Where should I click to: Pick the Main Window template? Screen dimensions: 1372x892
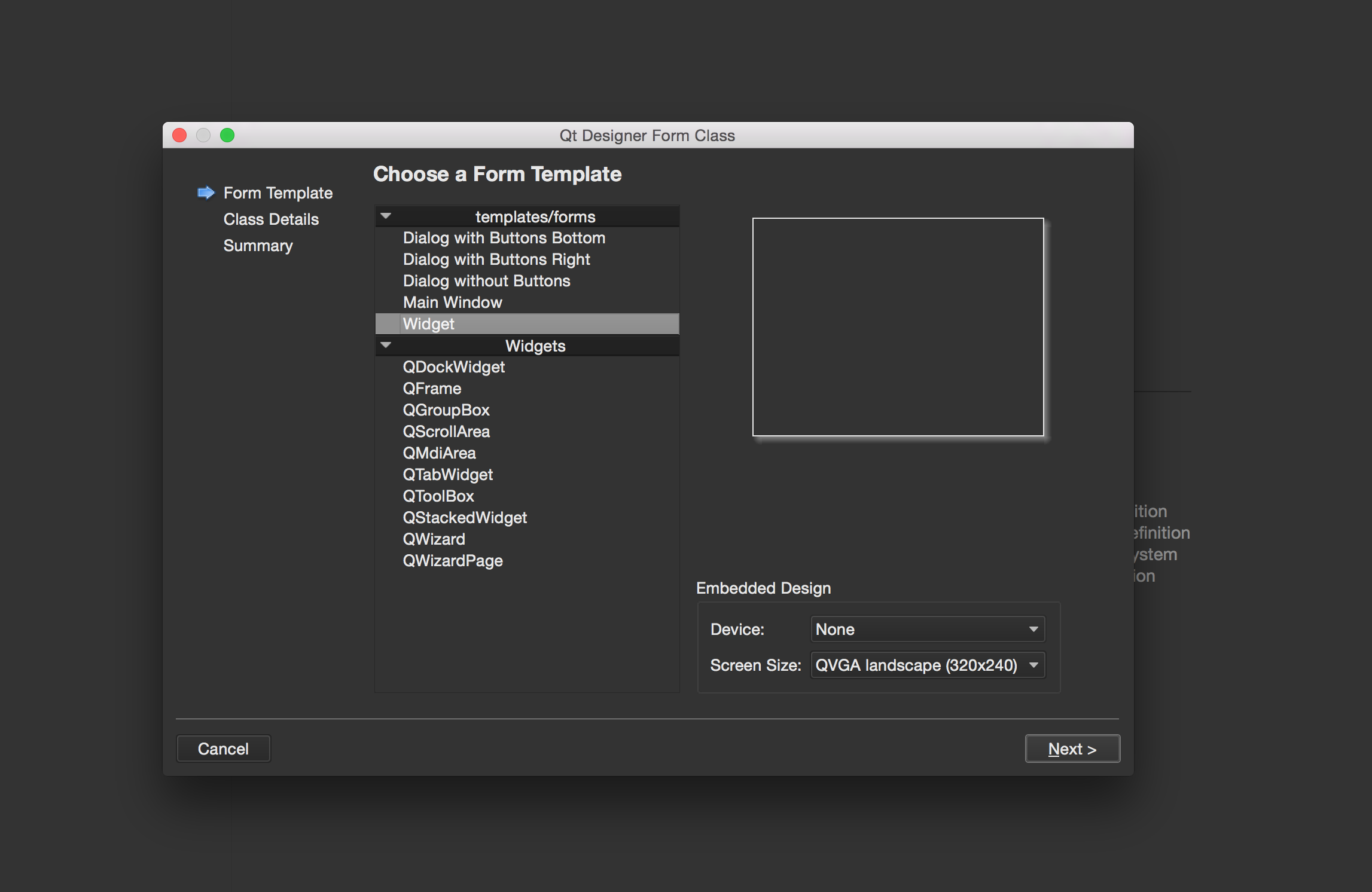click(452, 303)
